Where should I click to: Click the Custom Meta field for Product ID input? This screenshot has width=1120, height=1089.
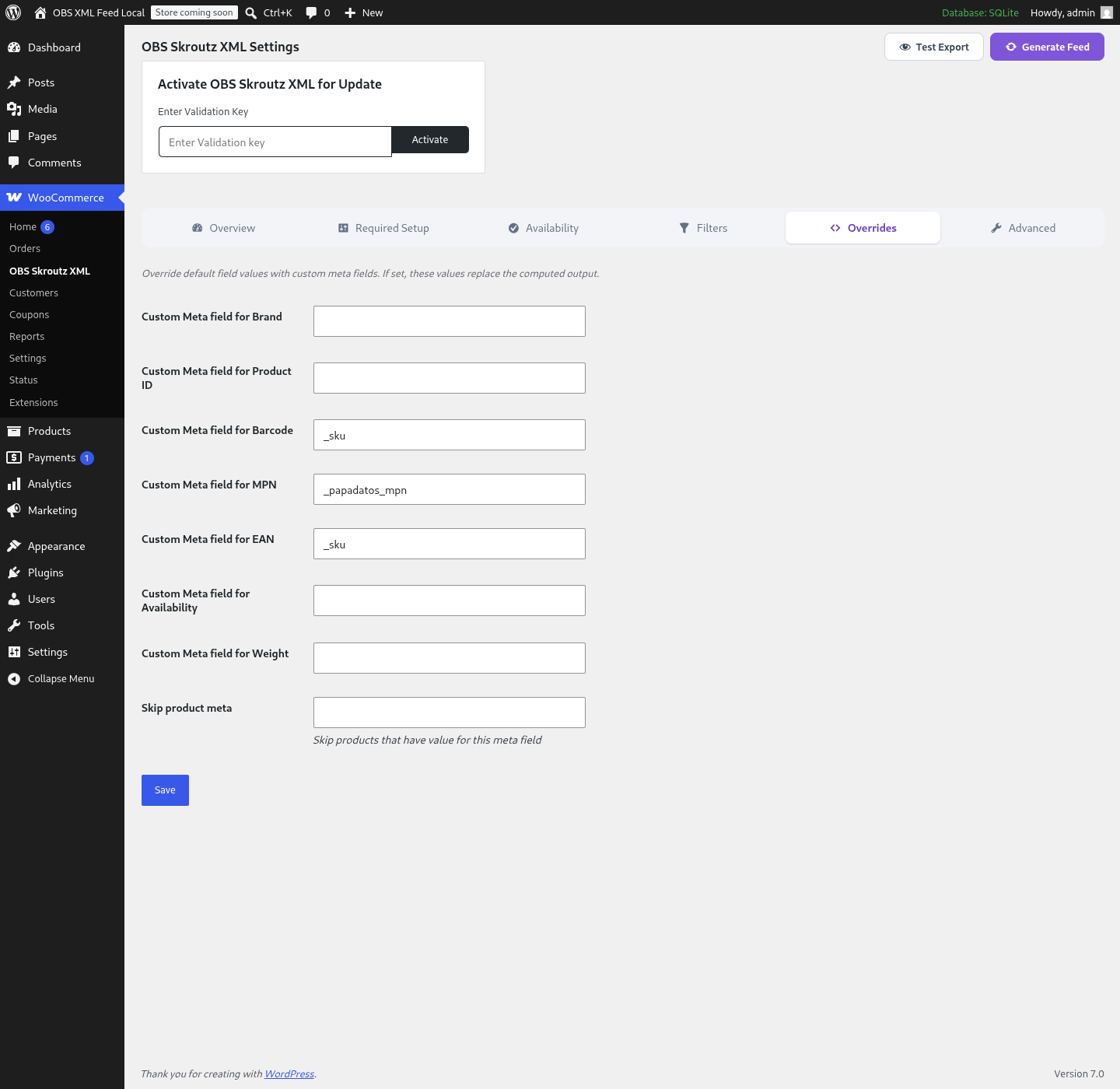450,378
